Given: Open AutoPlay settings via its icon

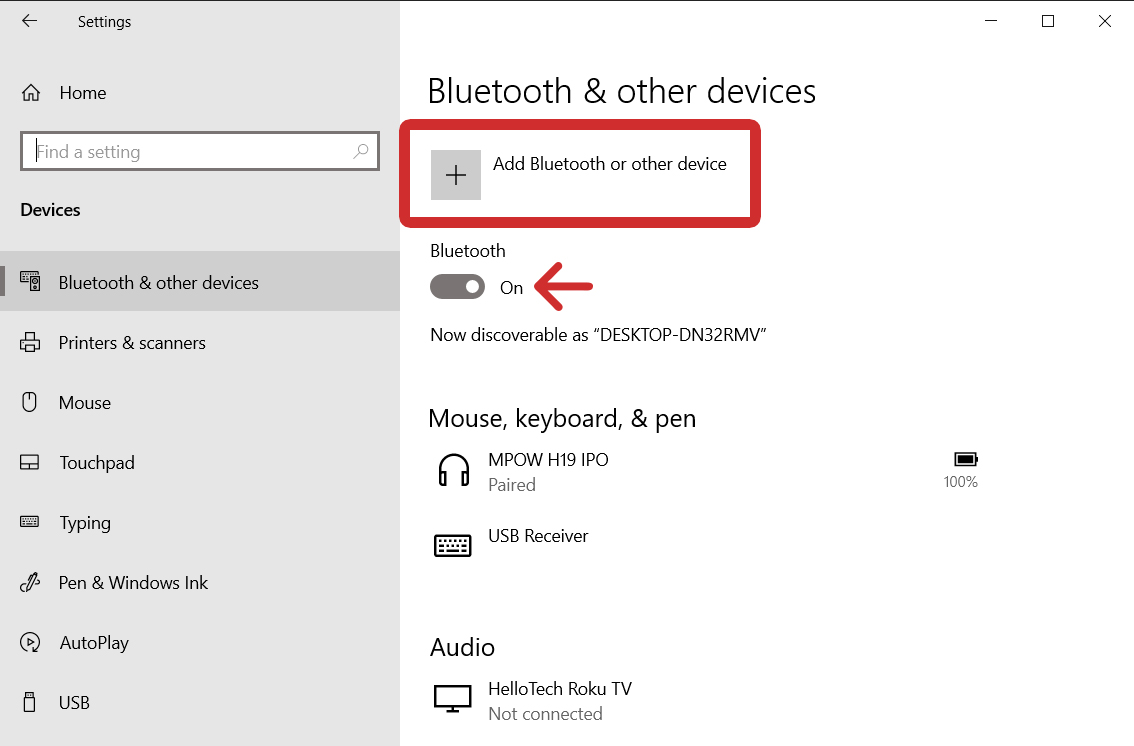Looking at the screenshot, I should coord(31,642).
